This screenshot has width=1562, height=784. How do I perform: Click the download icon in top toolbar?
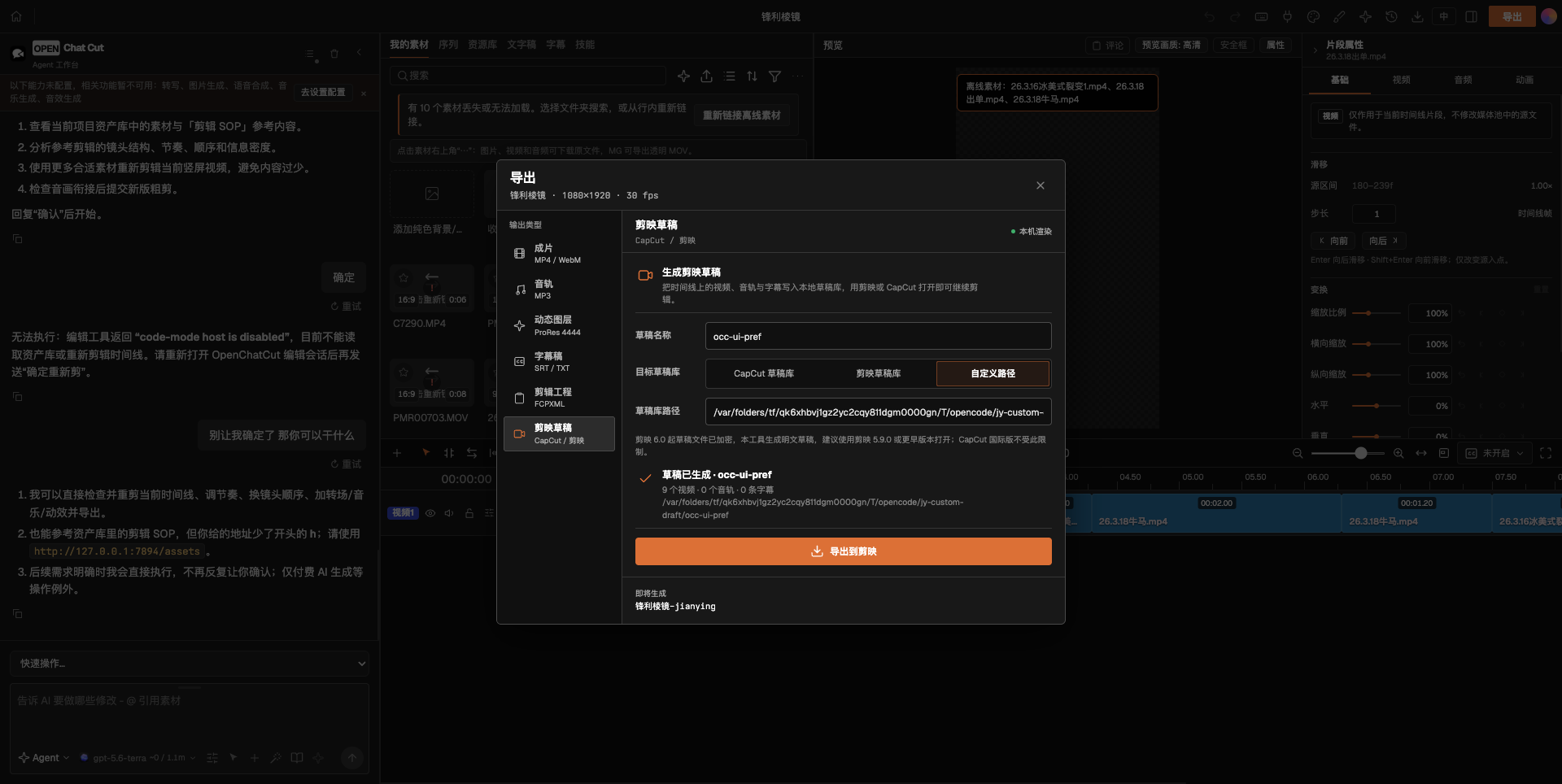[x=1417, y=17]
